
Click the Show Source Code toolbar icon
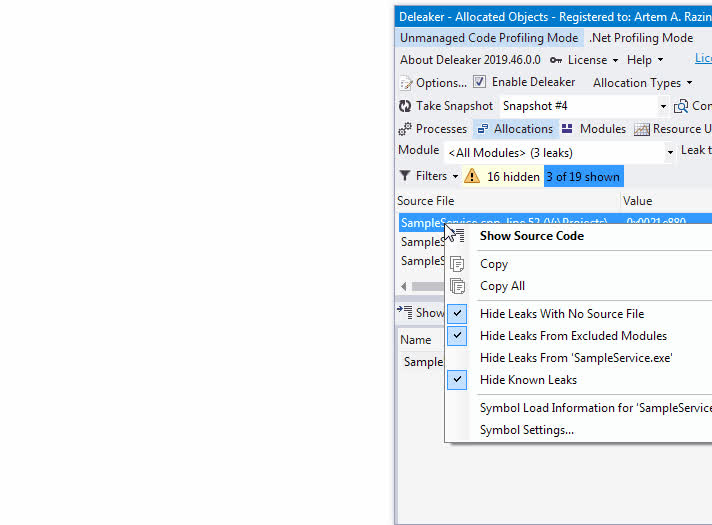coord(405,312)
